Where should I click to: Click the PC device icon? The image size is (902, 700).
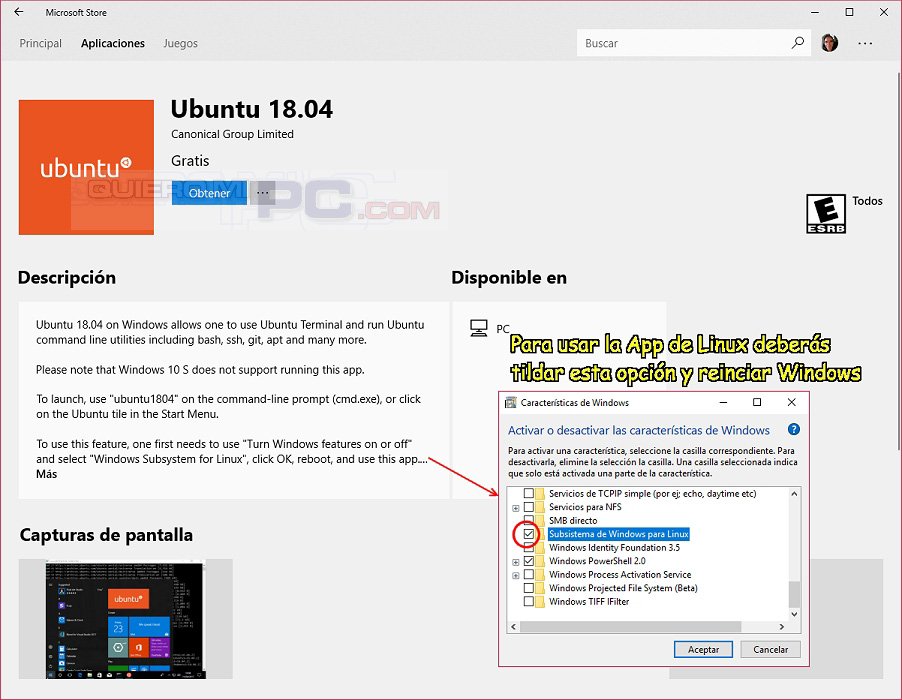(x=479, y=328)
